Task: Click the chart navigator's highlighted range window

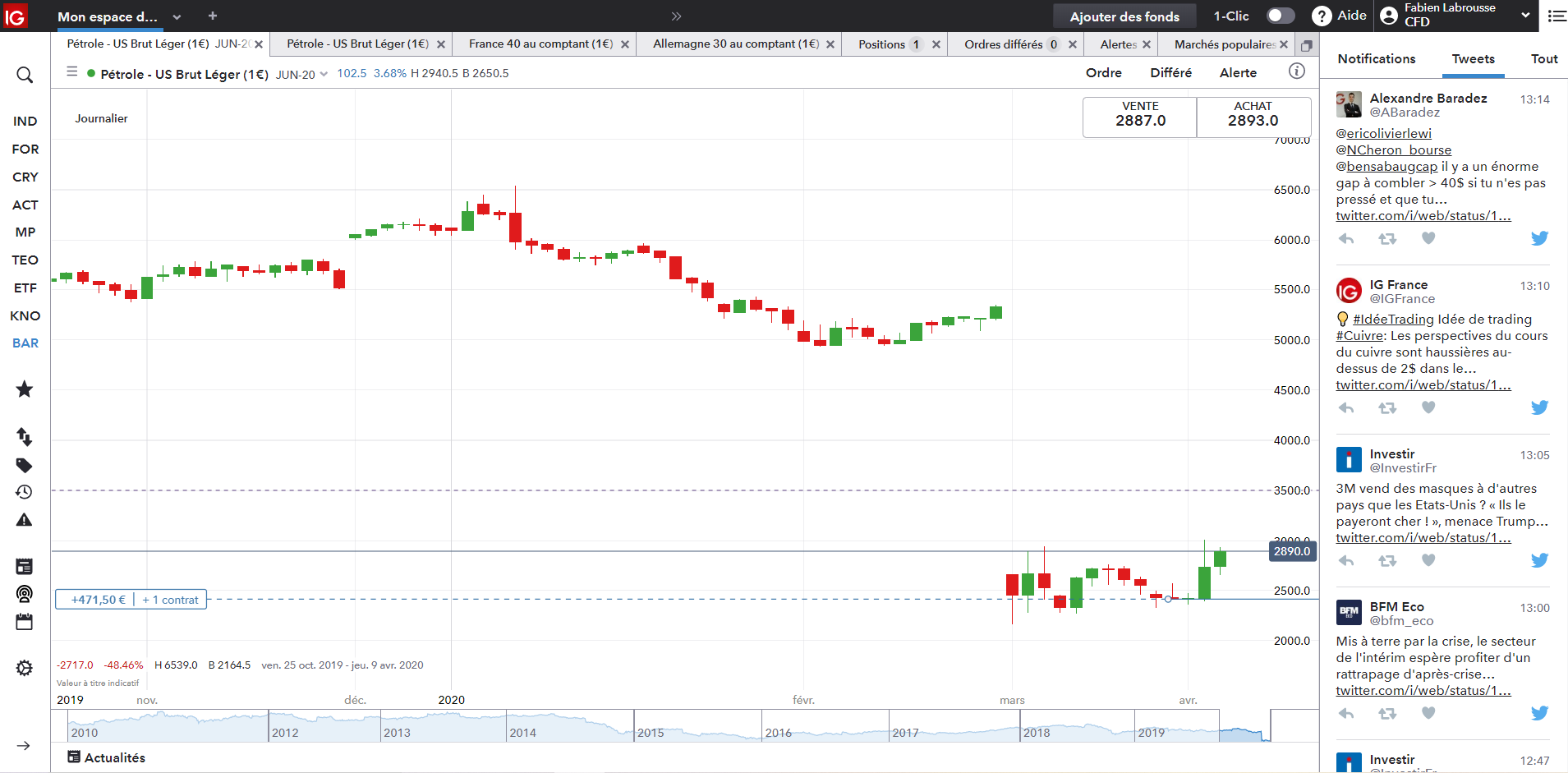Action: point(1245,726)
